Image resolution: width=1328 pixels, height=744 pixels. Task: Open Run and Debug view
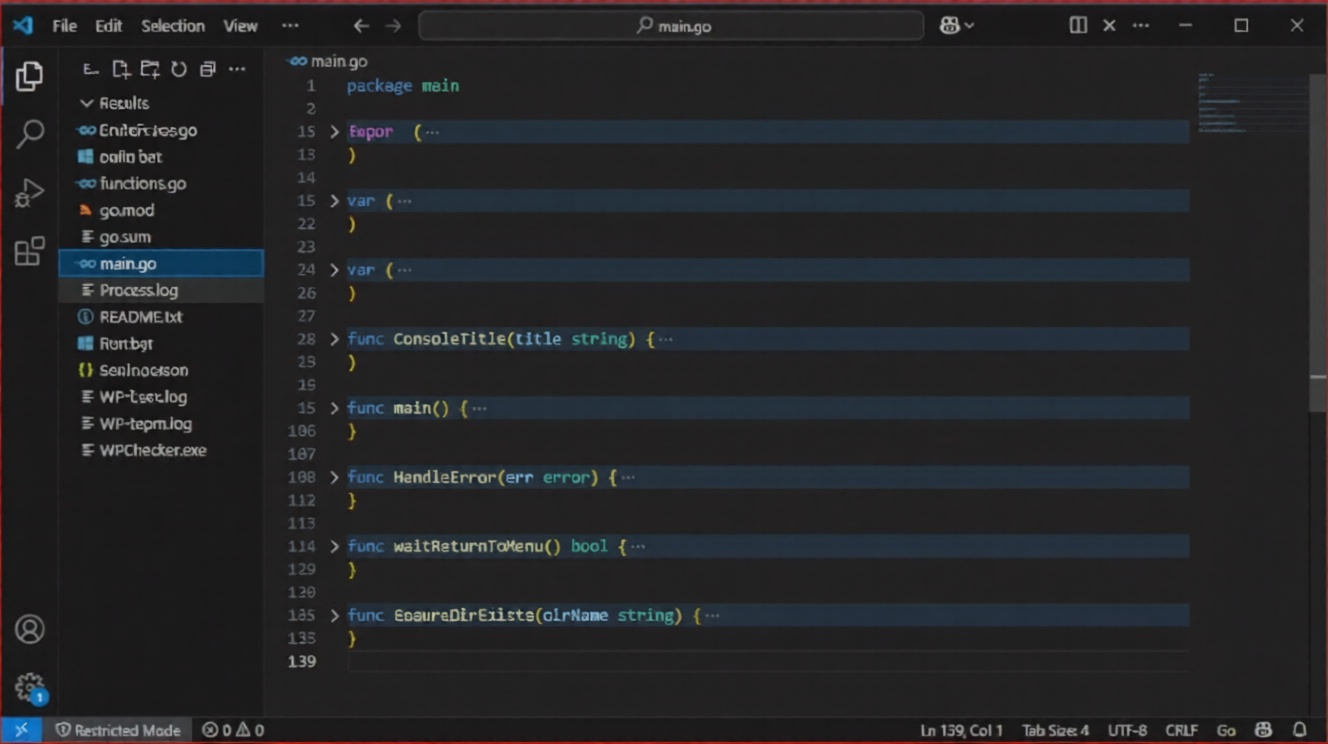tap(29, 192)
